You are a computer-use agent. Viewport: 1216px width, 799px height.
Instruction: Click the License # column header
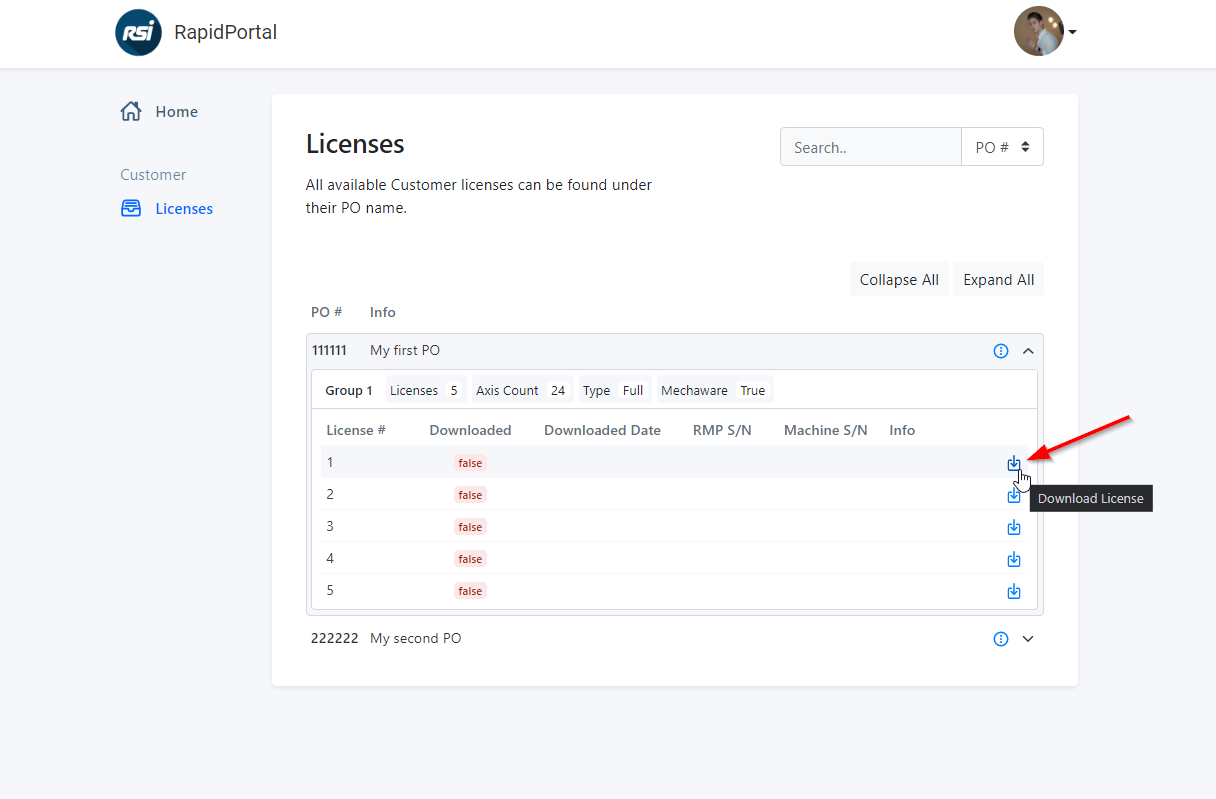(x=356, y=431)
